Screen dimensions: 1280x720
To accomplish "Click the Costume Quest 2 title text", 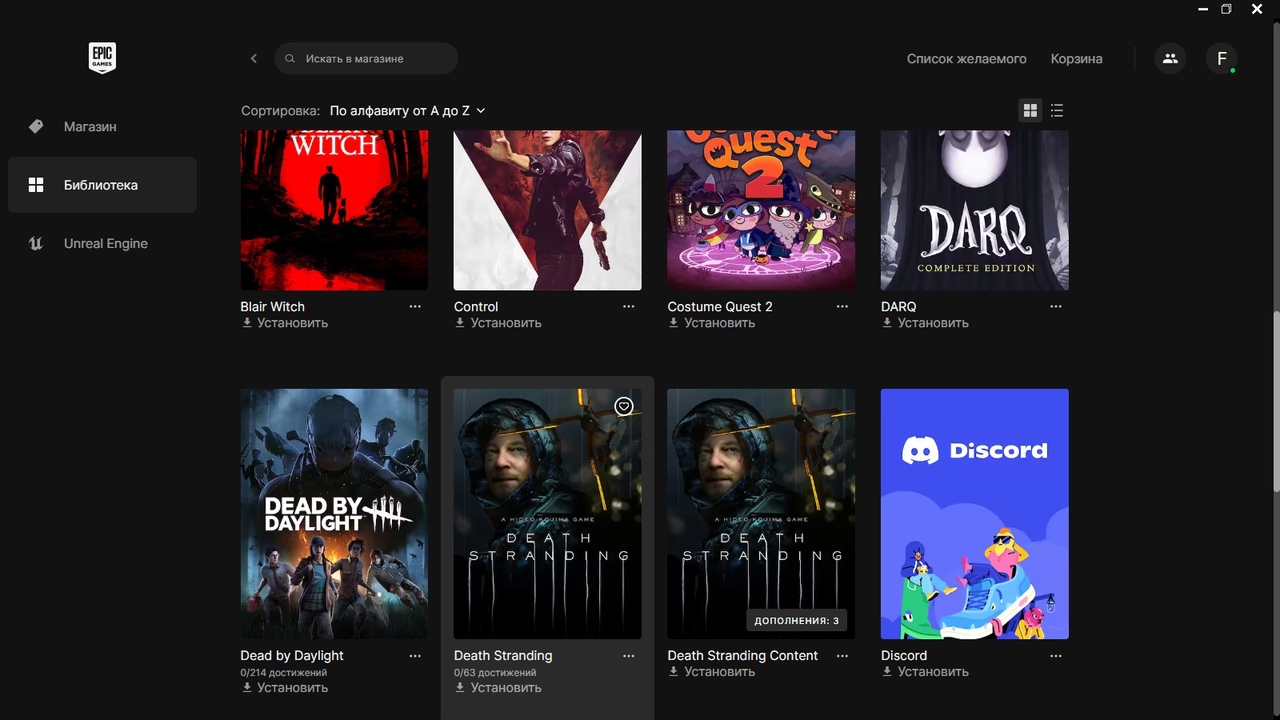I will click(x=720, y=307).
